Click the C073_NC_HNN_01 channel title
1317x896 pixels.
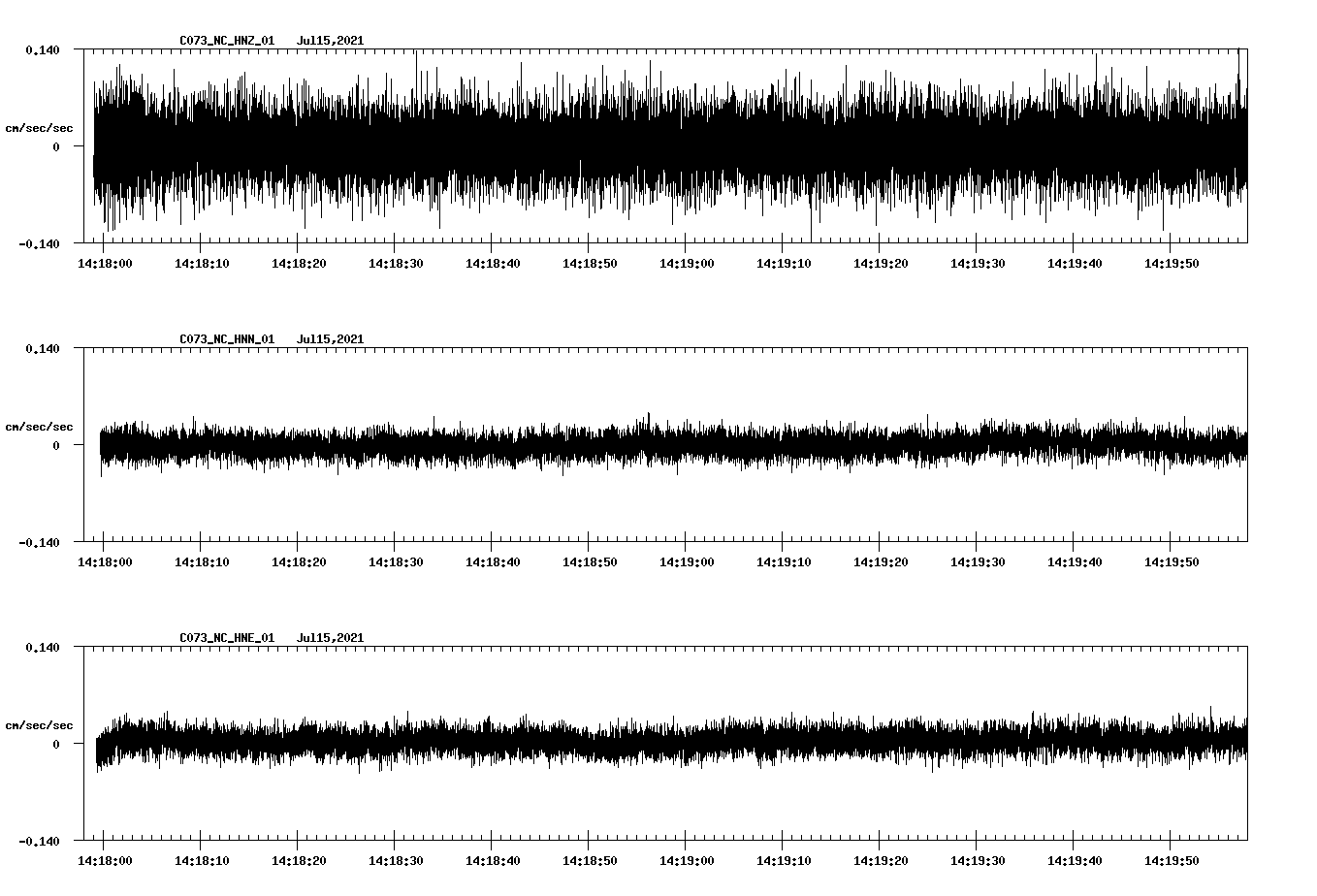pos(225,338)
